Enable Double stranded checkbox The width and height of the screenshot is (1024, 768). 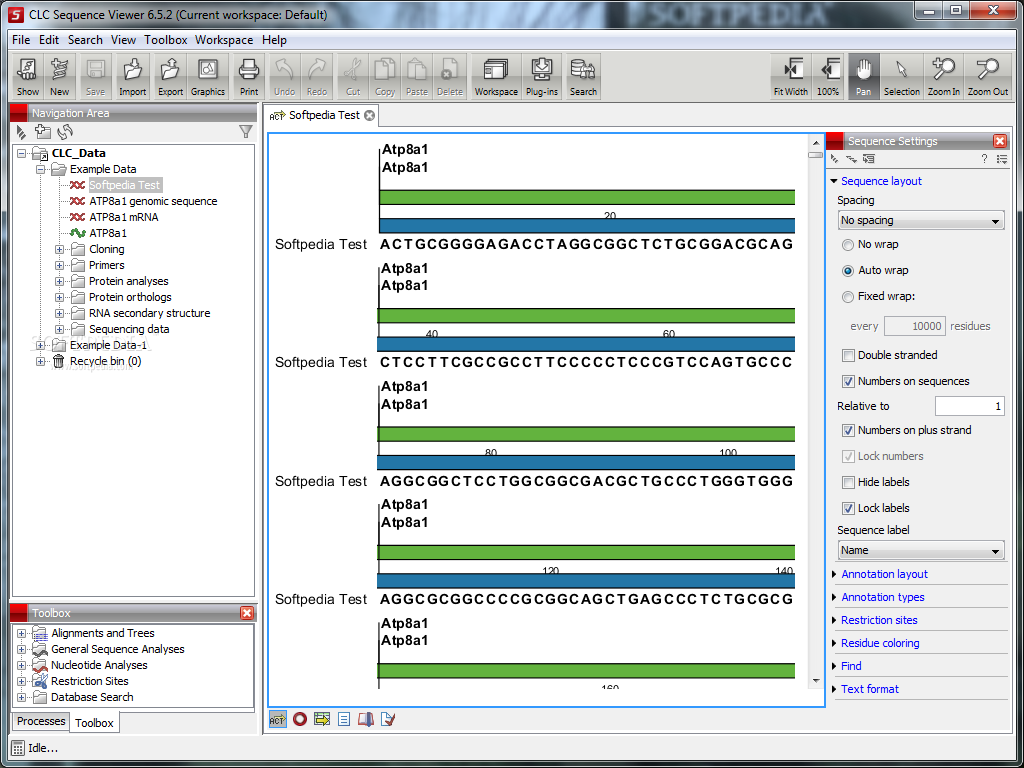[x=848, y=355]
